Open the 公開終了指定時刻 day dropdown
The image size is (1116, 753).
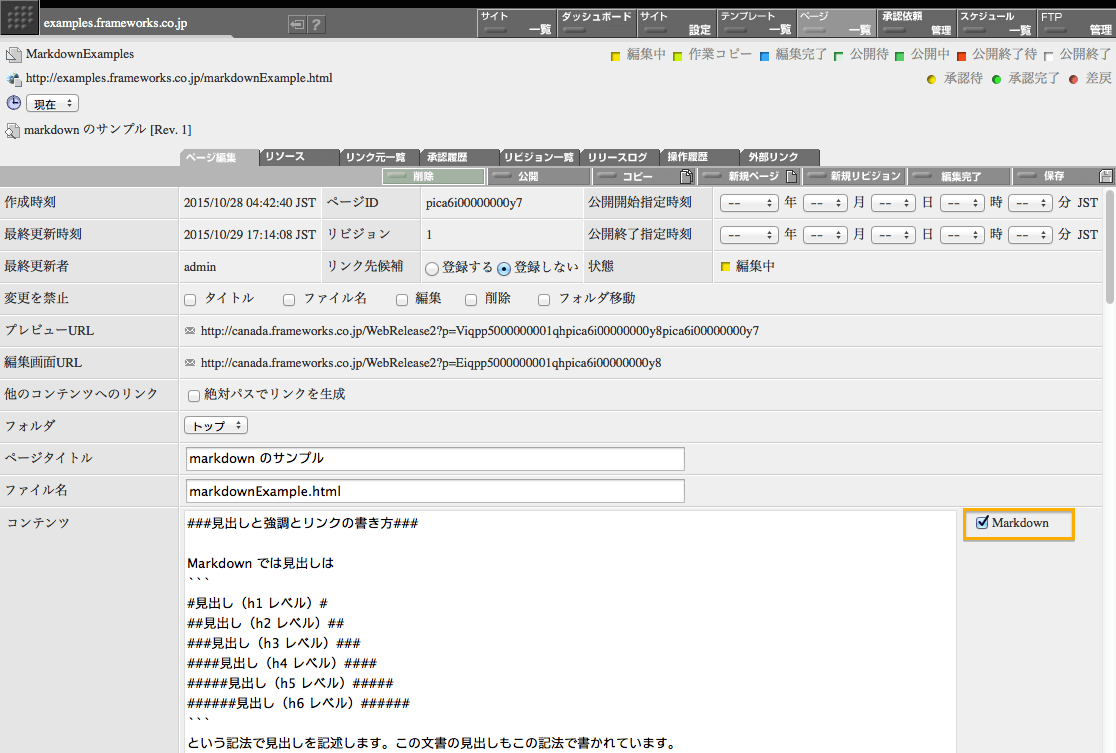tap(893, 235)
